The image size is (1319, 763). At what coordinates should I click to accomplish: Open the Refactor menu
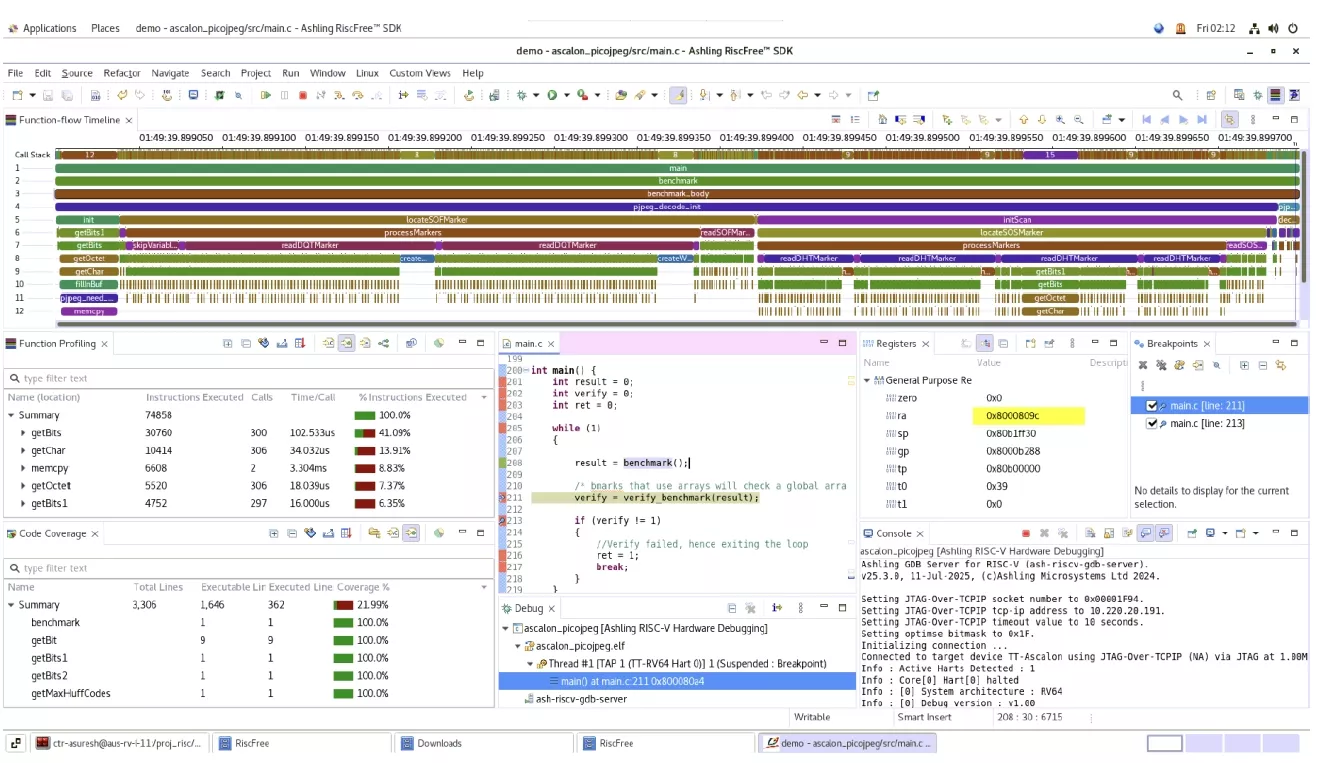point(122,73)
